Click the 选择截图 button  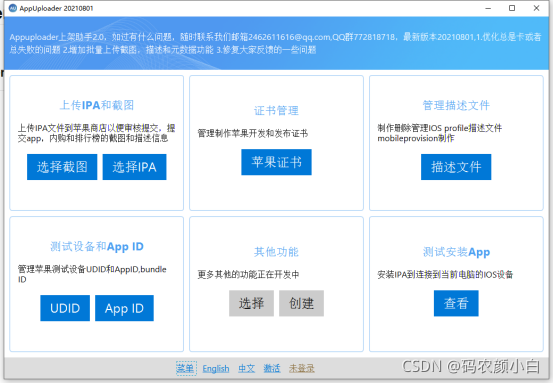[62, 167]
